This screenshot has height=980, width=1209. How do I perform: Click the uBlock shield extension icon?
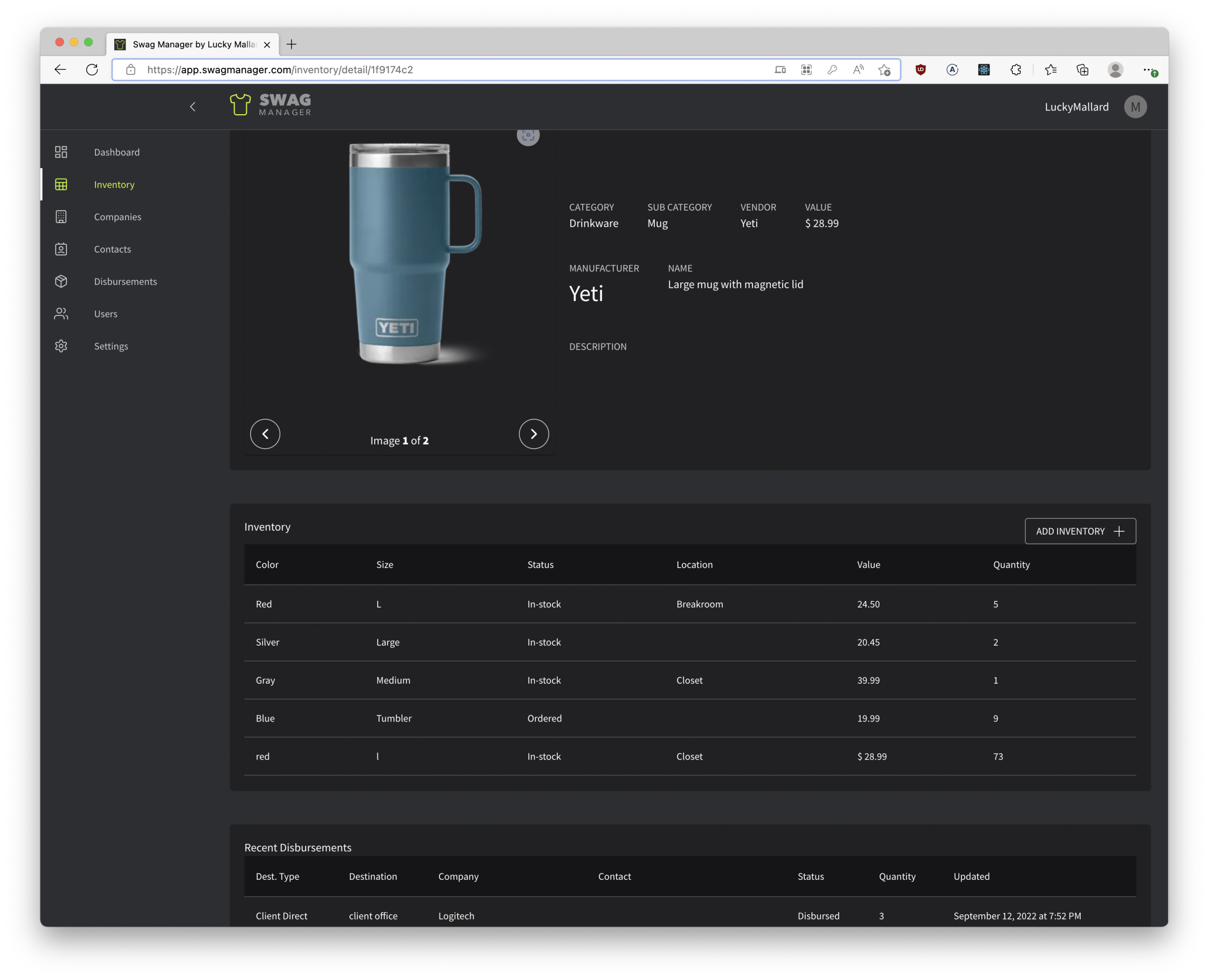921,69
